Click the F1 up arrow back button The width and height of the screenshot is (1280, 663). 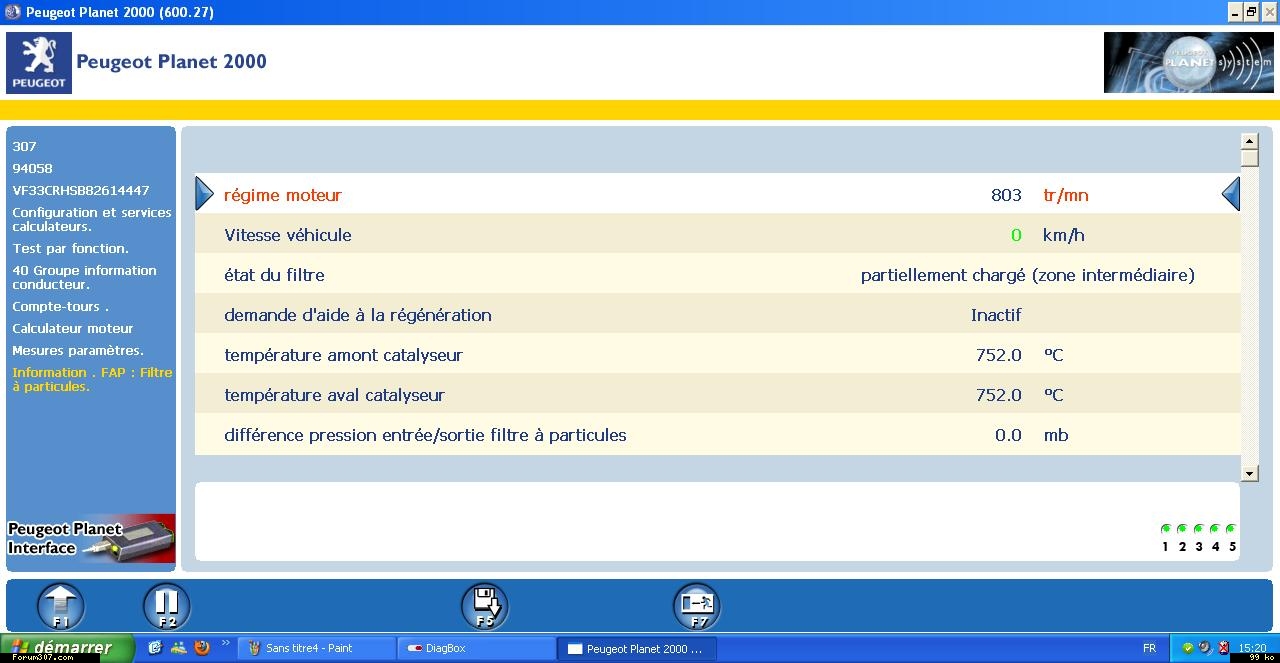click(x=61, y=606)
